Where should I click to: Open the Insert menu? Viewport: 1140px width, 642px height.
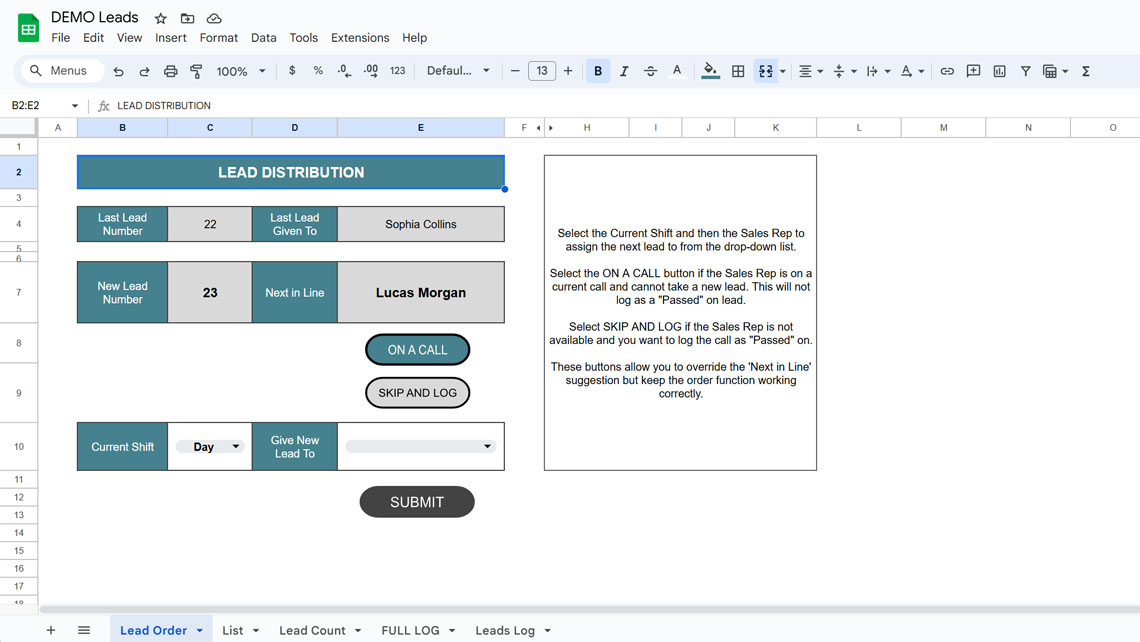tap(170, 38)
